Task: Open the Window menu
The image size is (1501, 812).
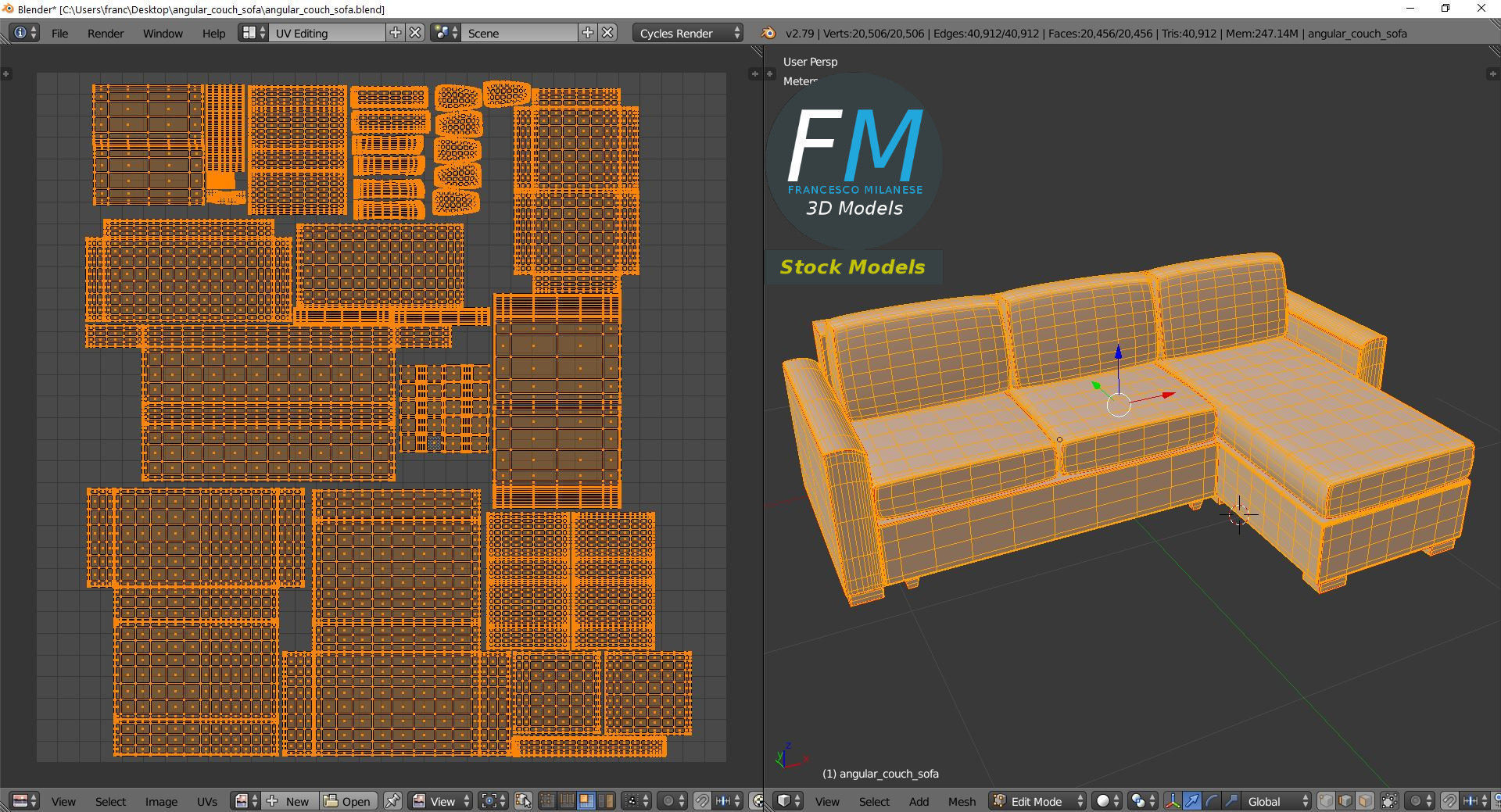Action: (x=163, y=33)
